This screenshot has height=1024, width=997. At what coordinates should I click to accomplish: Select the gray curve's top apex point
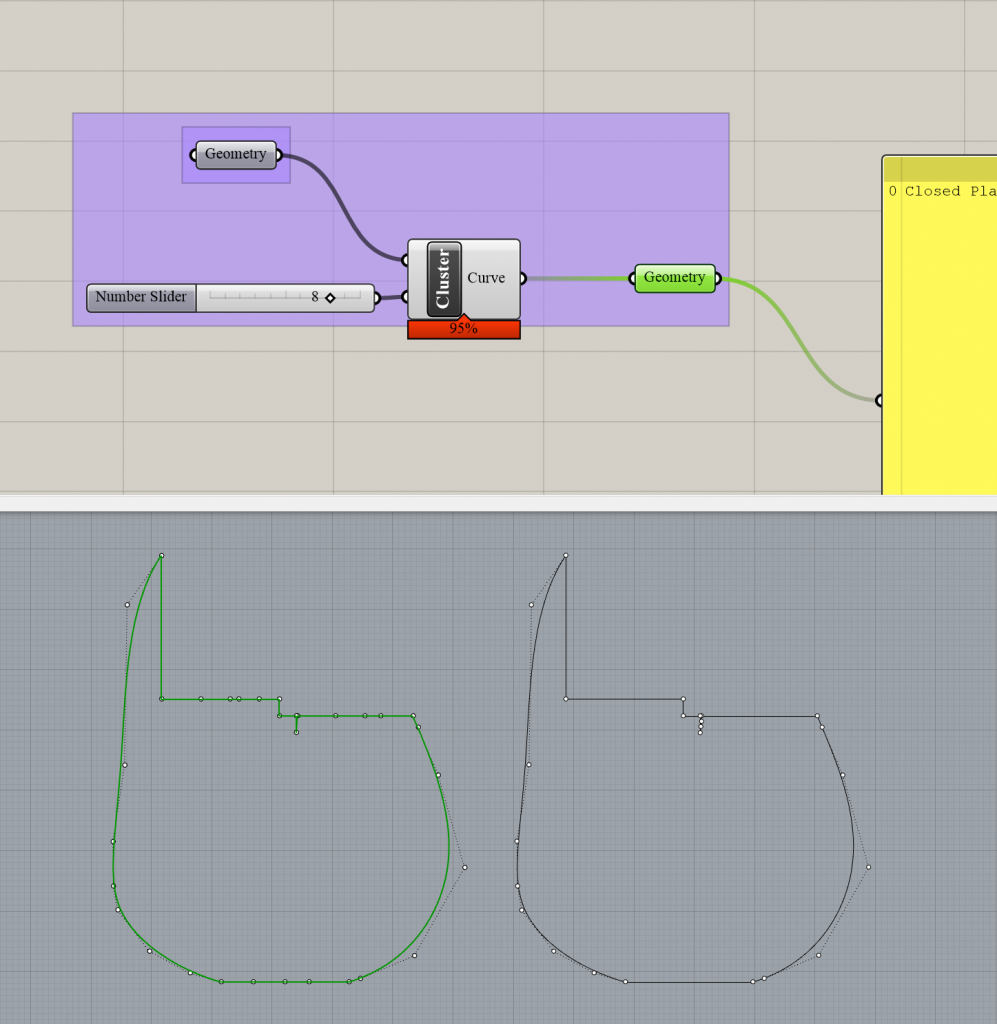565,556
